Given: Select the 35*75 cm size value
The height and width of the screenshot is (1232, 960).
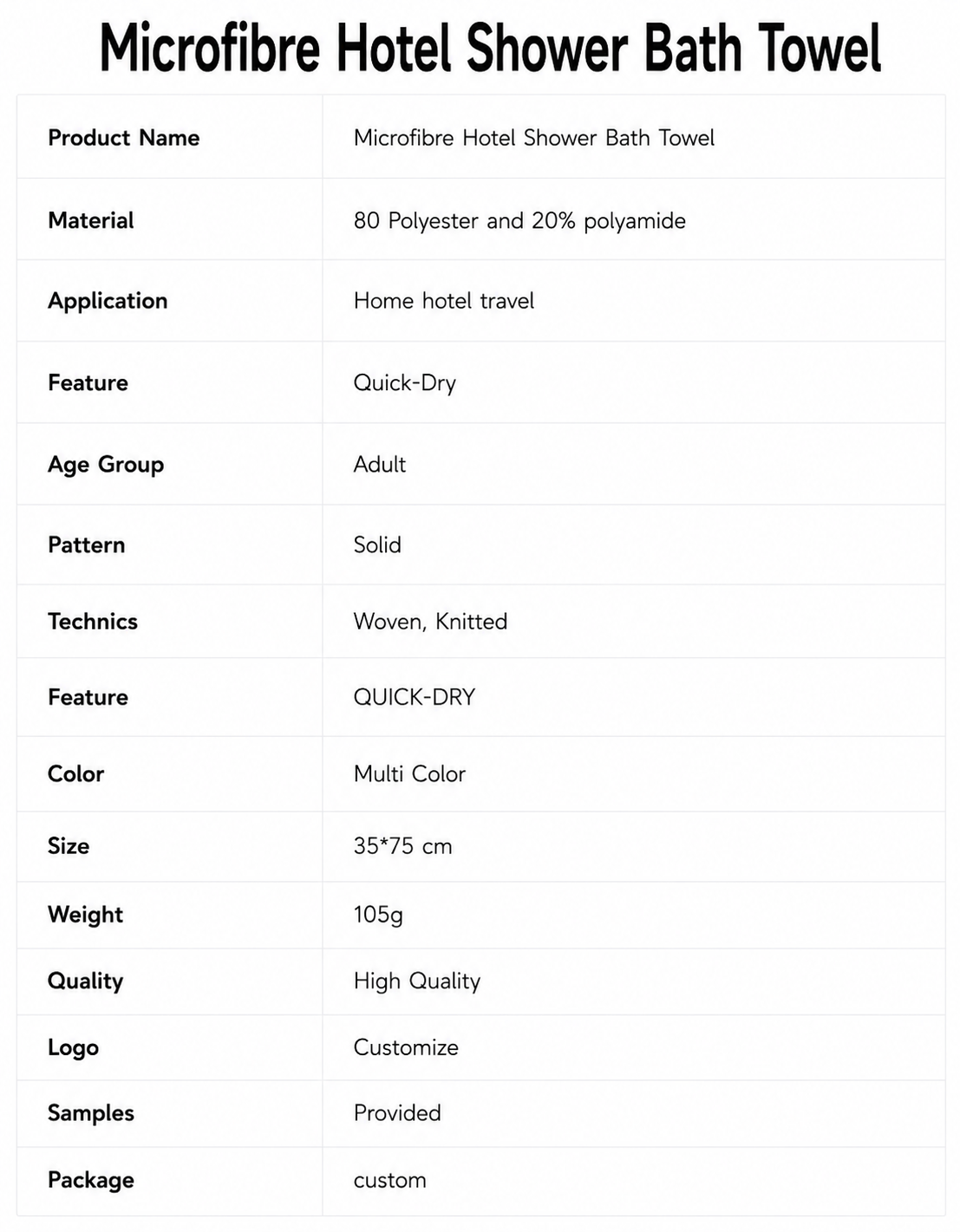Looking at the screenshot, I should coord(402,846).
